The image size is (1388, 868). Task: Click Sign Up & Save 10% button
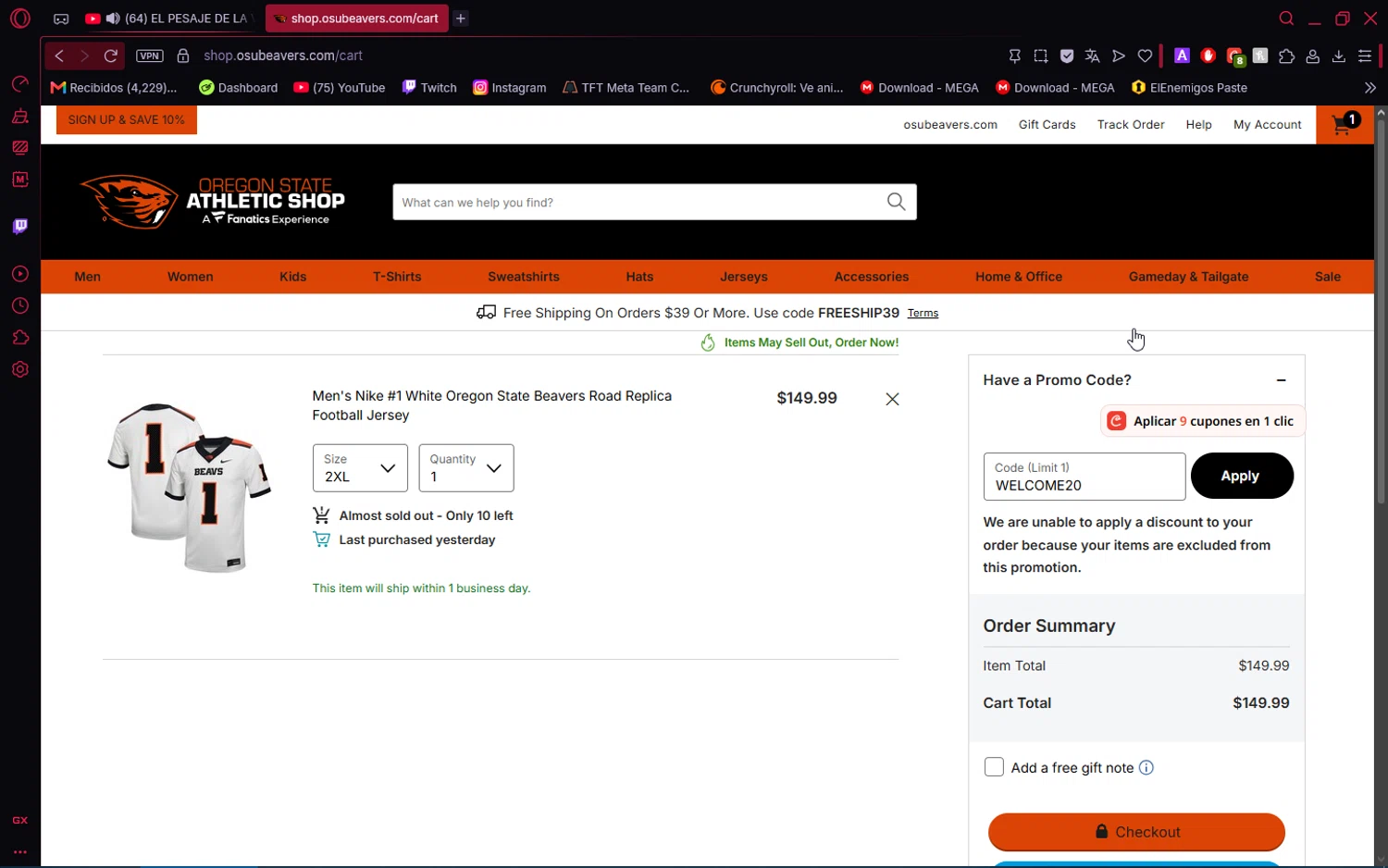(127, 119)
